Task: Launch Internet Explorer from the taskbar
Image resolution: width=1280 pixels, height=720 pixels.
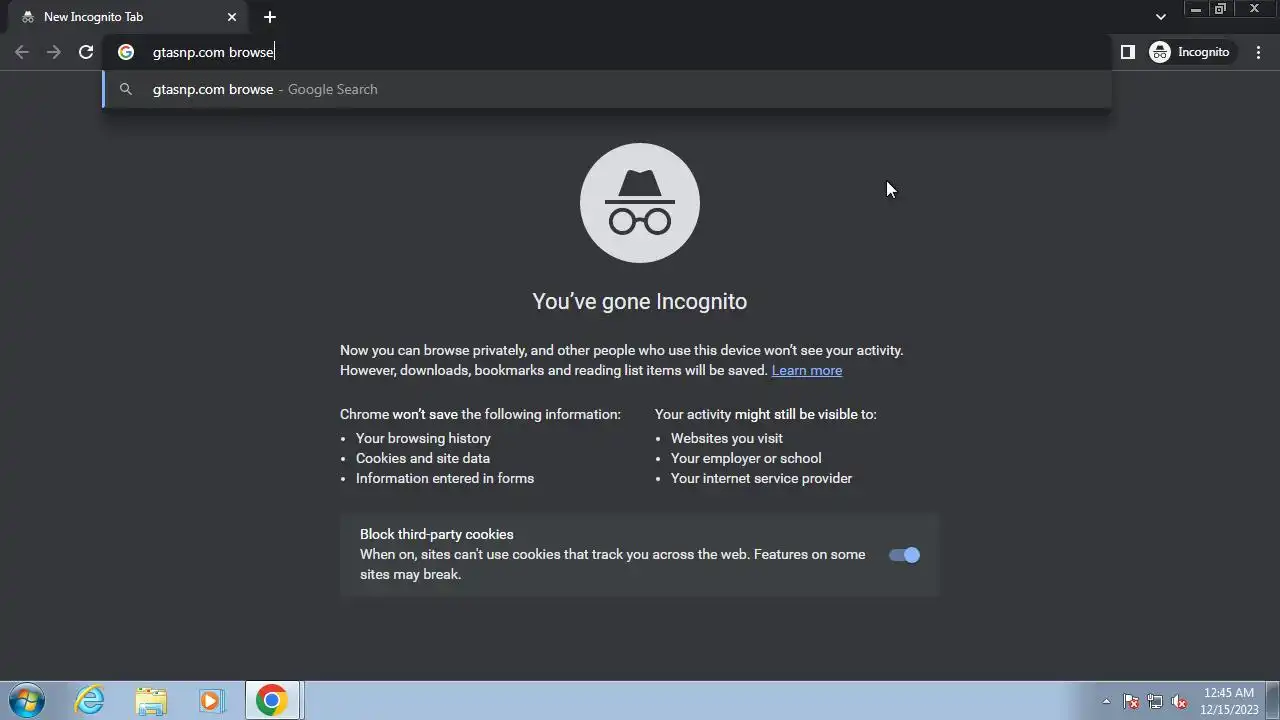Action: click(90, 700)
